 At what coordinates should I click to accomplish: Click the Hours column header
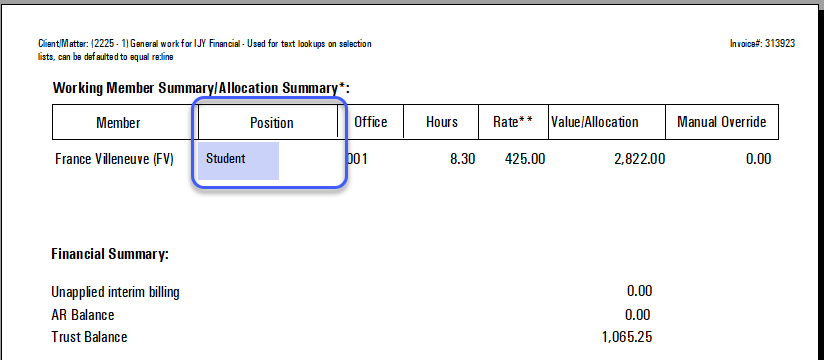(441, 122)
